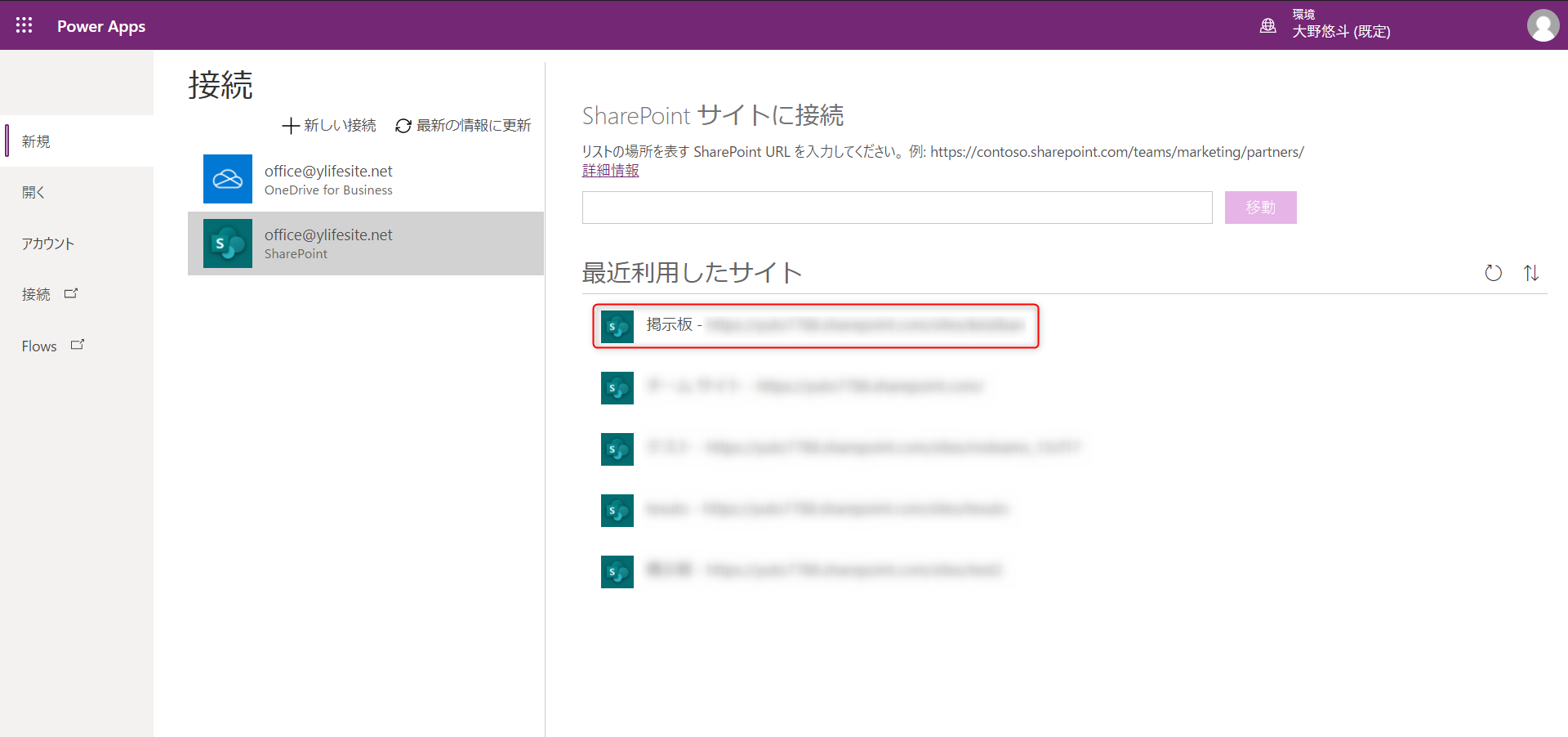Click 最新の情報に更新 button text

(474, 125)
